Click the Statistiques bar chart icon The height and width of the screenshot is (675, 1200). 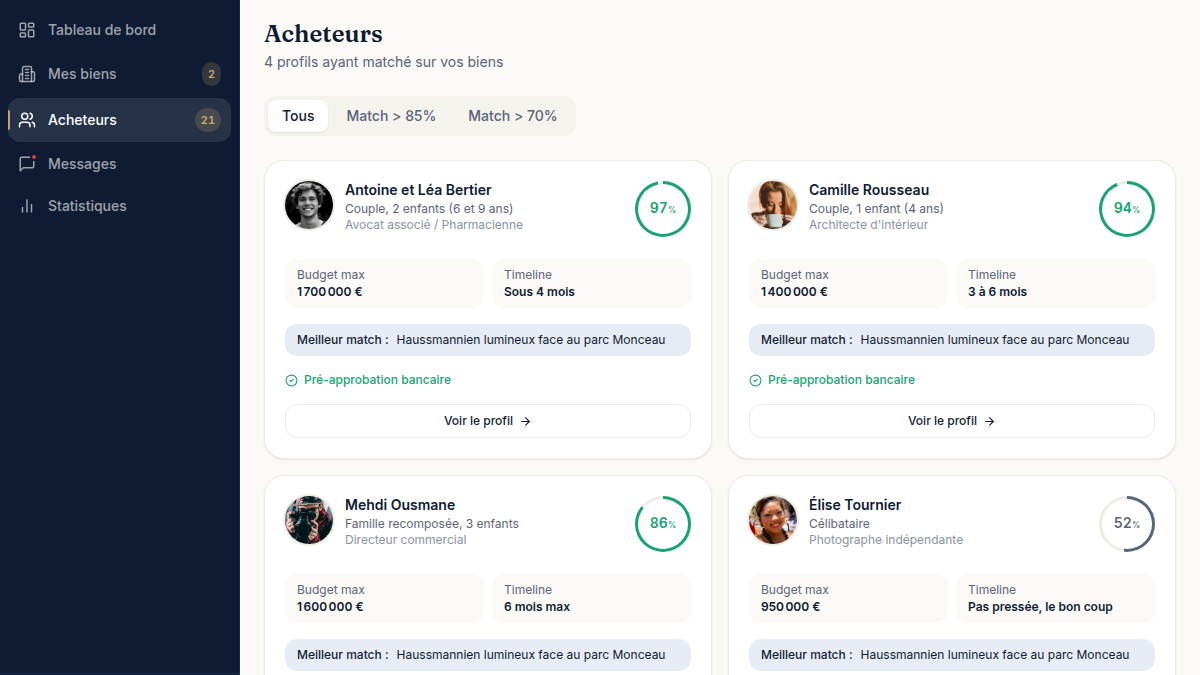27,206
